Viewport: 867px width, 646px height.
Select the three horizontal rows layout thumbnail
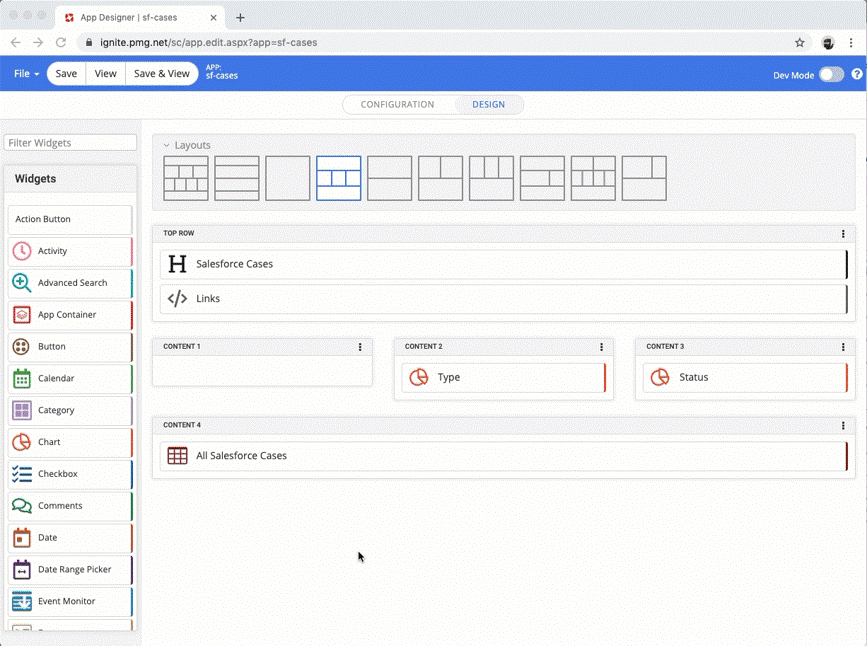[x=237, y=178]
